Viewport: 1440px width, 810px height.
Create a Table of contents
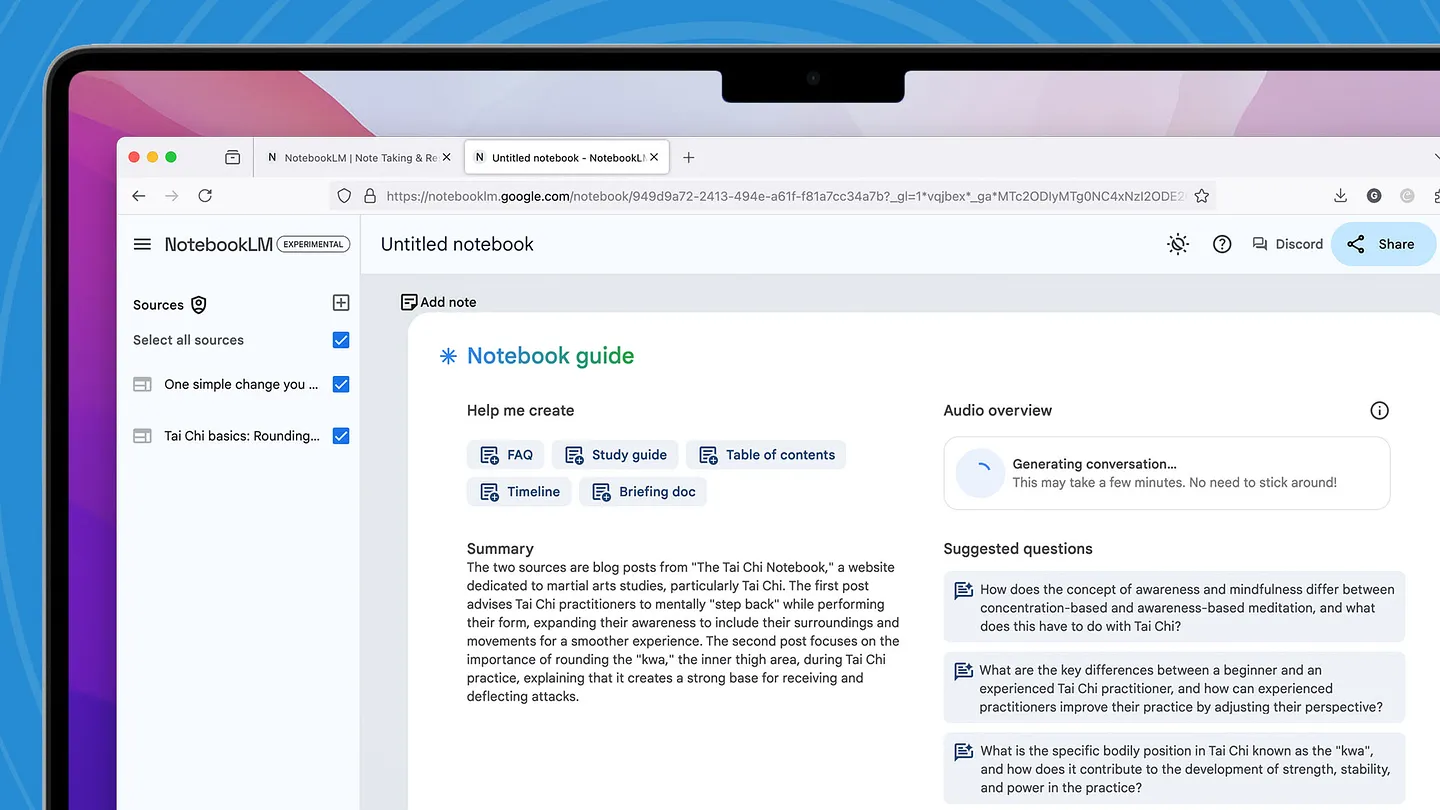click(767, 455)
